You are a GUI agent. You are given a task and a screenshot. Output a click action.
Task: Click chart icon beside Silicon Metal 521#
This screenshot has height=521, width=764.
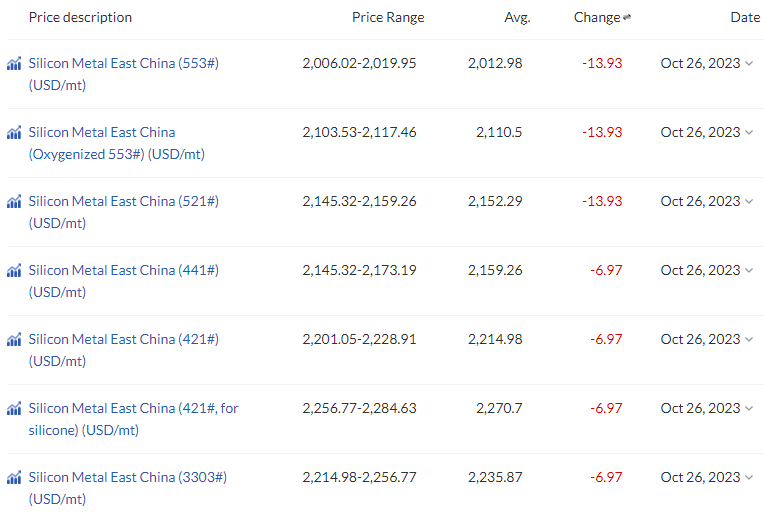click(x=14, y=201)
